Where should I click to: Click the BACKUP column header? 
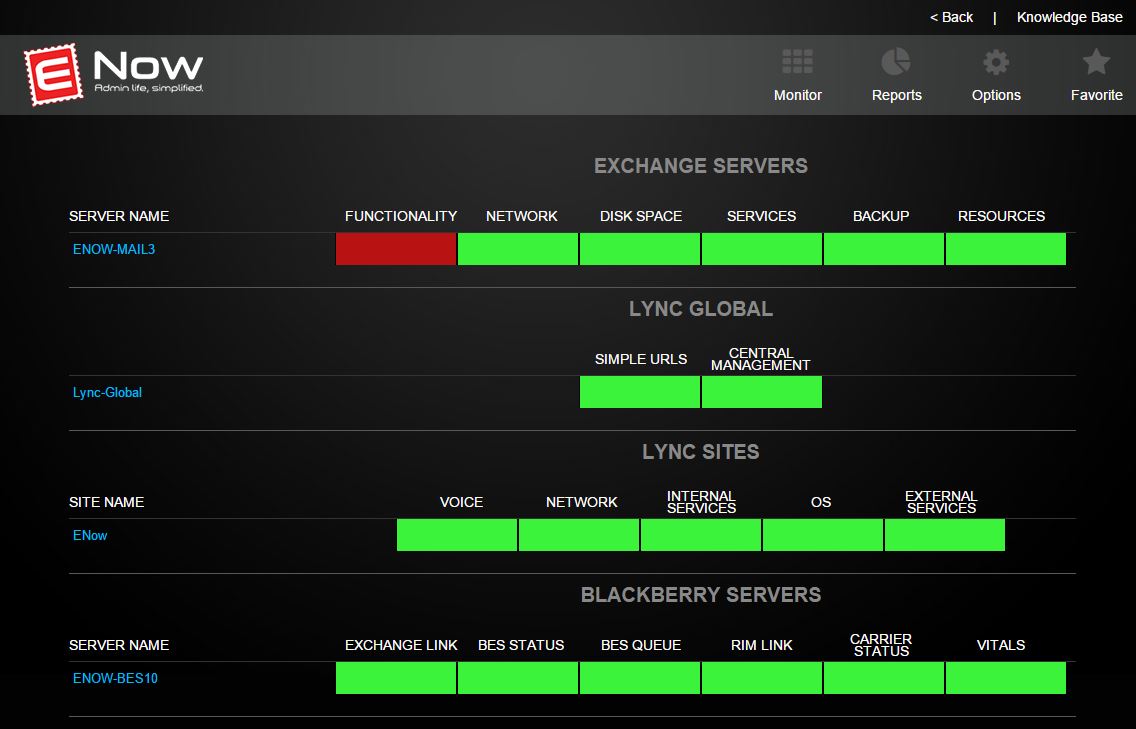pos(880,216)
